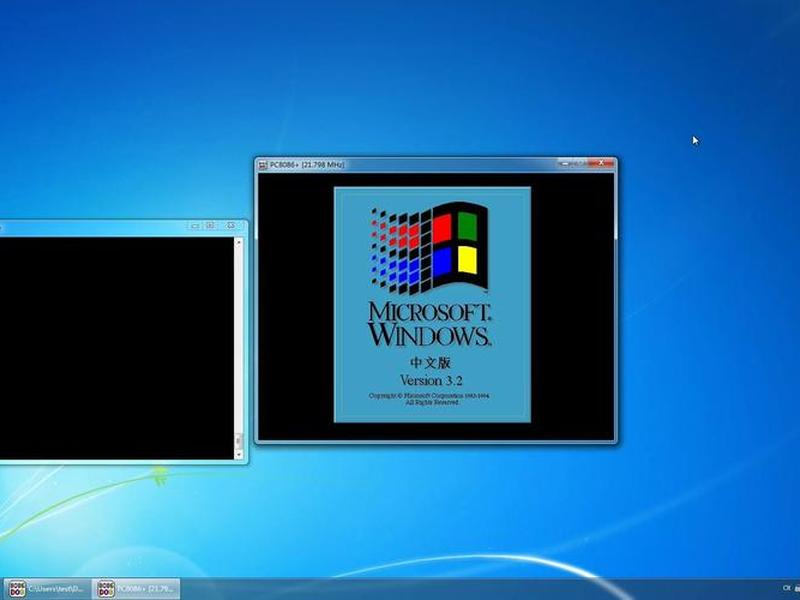The height and width of the screenshot is (600, 800).
Task: Click the console scrollbar down arrow
Action: click(x=238, y=454)
